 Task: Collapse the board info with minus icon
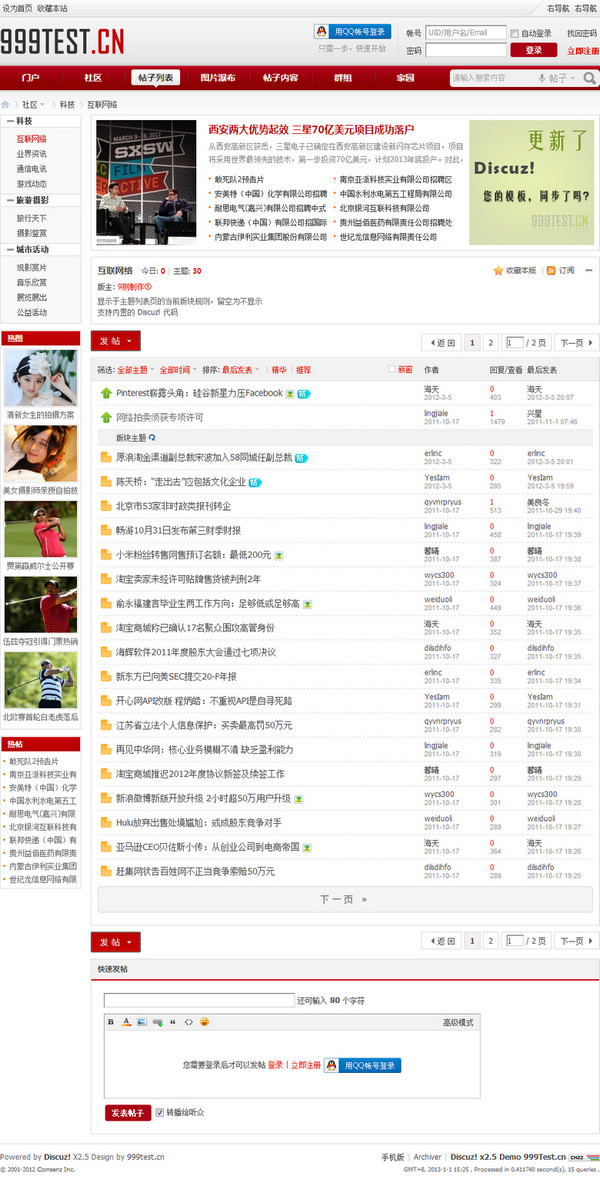[x=589, y=270]
